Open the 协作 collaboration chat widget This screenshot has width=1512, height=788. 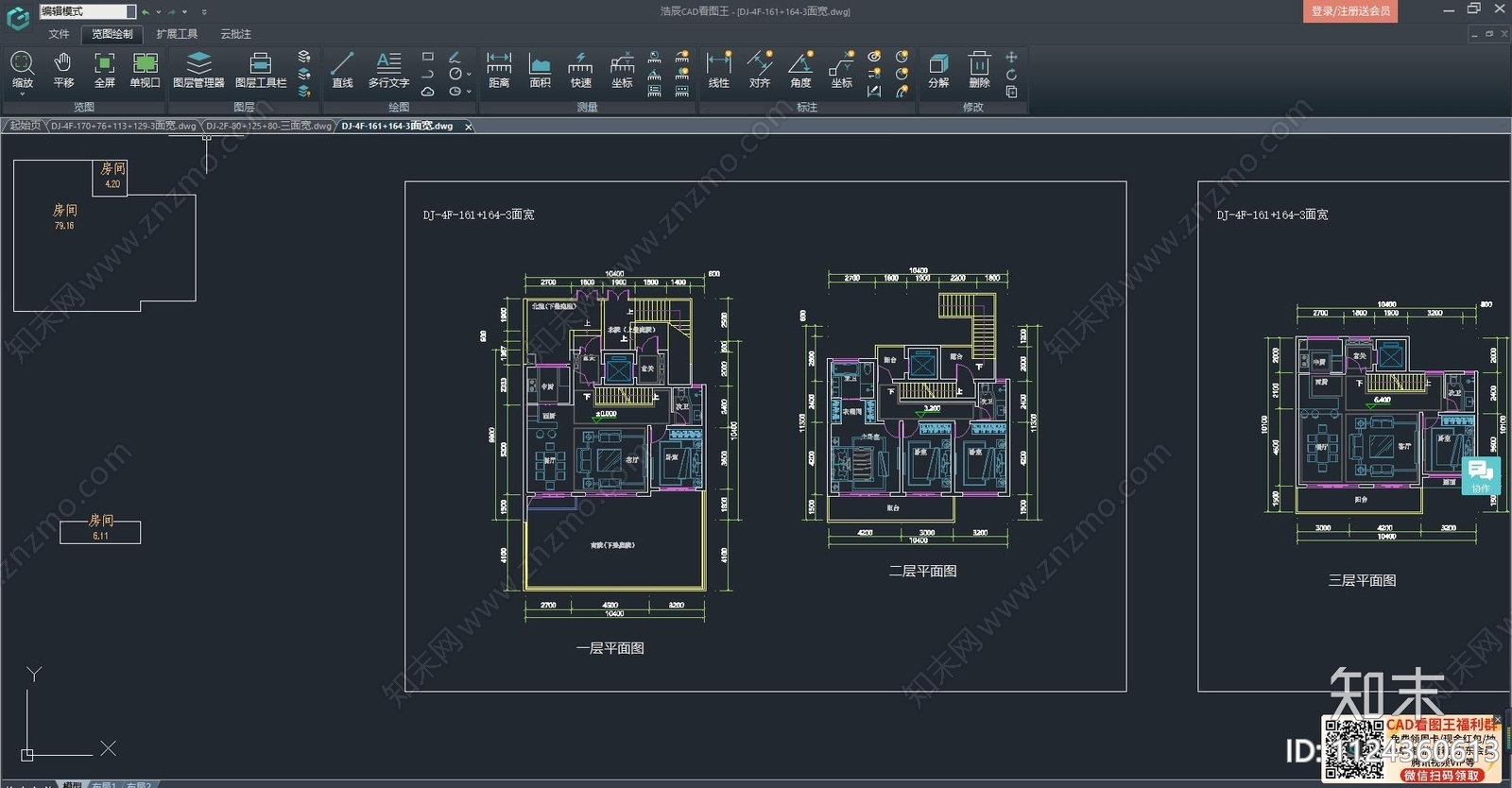tap(1481, 475)
